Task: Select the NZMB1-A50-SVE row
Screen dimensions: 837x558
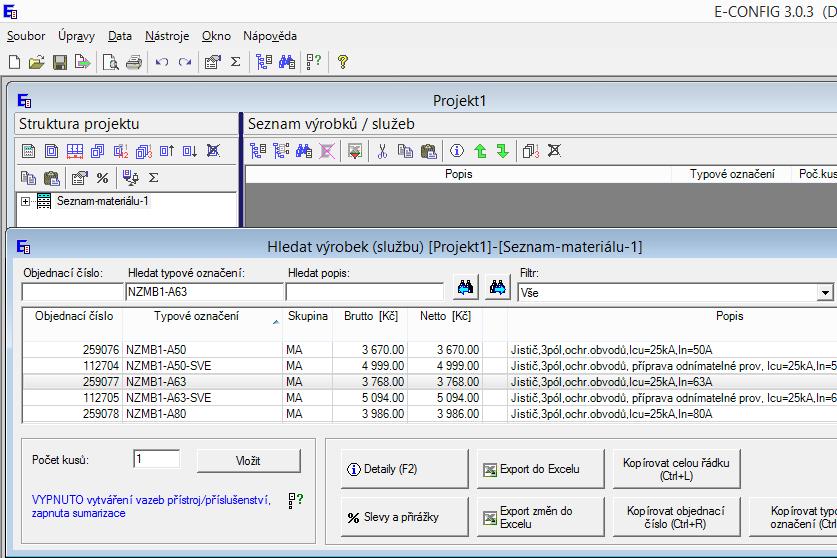Action: tap(430, 366)
